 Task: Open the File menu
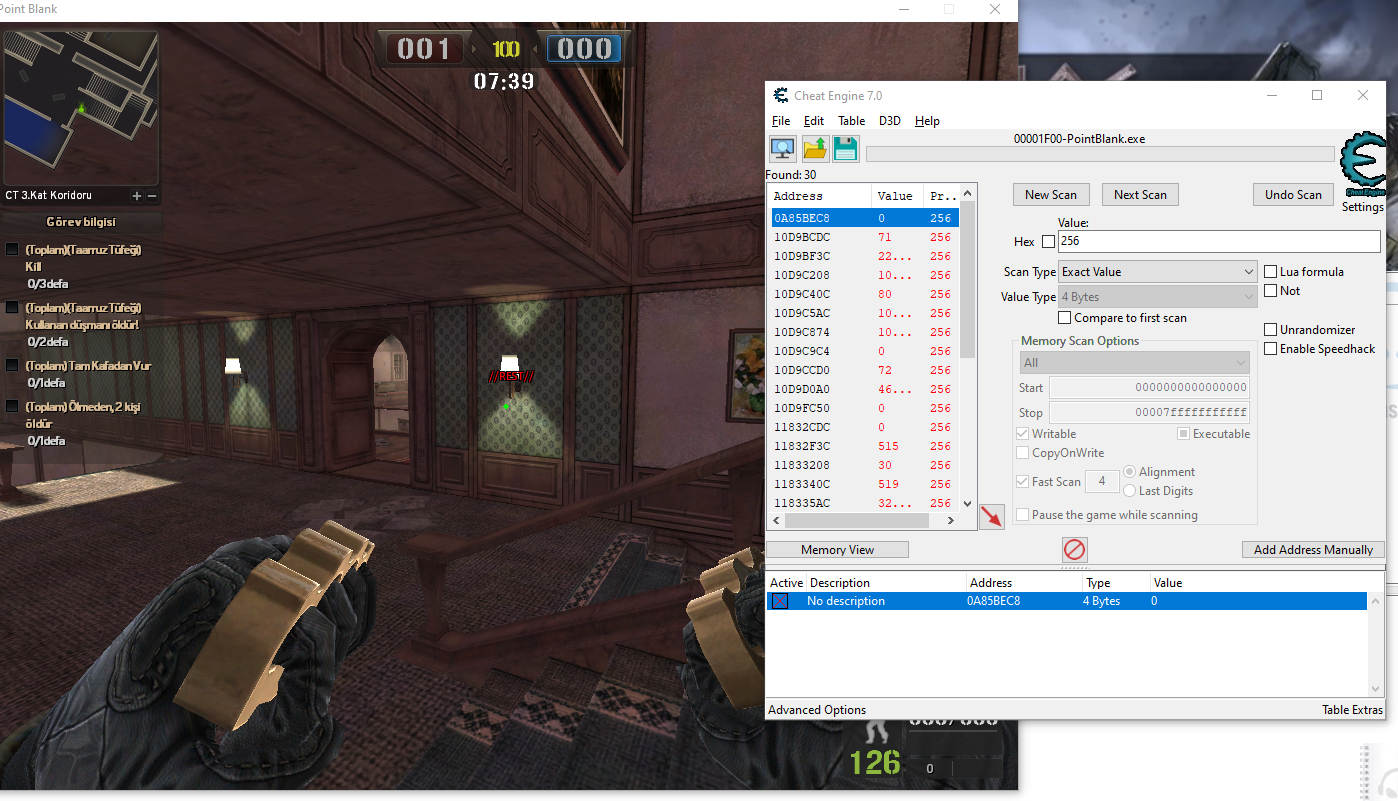[x=781, y=121]
